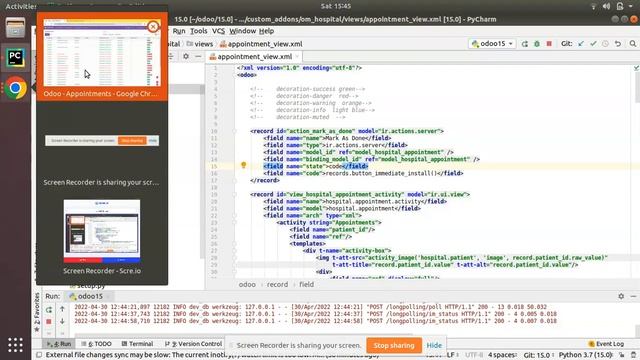The width and height of the screenshot is (640, 360).
Task: Commit changes with Git checkmark icon
Action: [x=593, y=44]
